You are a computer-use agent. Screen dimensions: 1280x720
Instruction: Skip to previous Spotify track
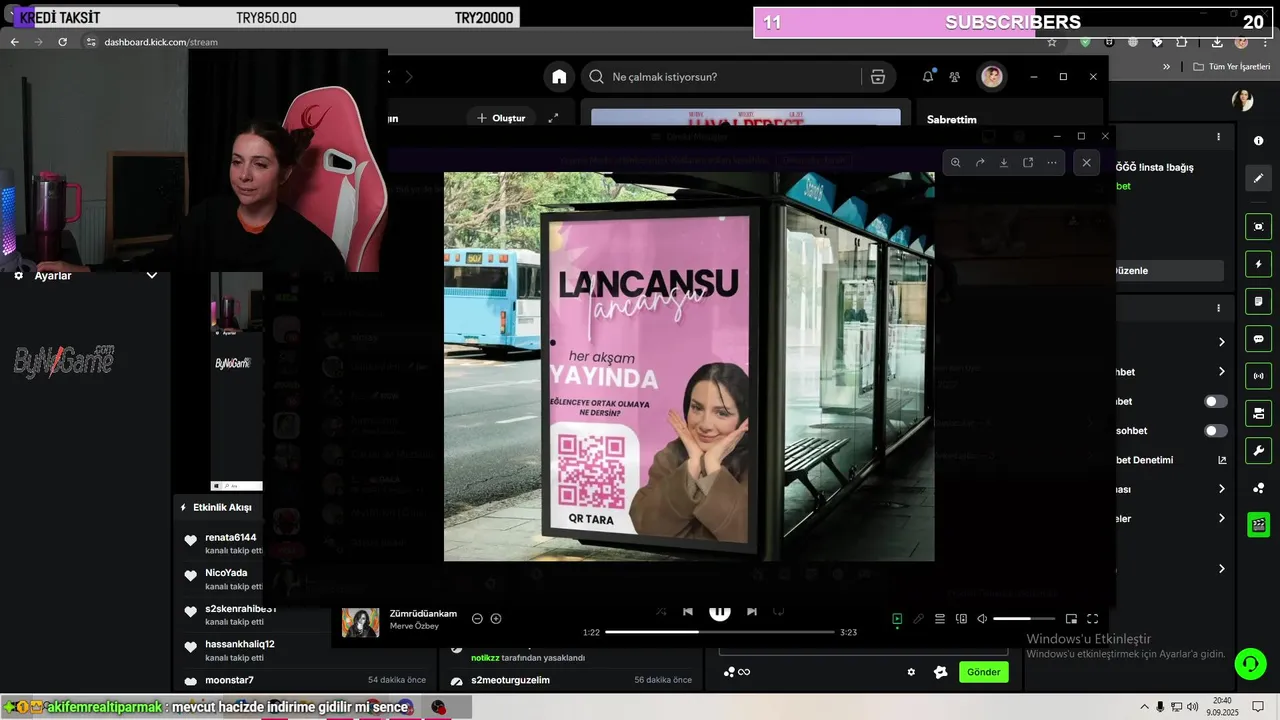pos(688,612)
